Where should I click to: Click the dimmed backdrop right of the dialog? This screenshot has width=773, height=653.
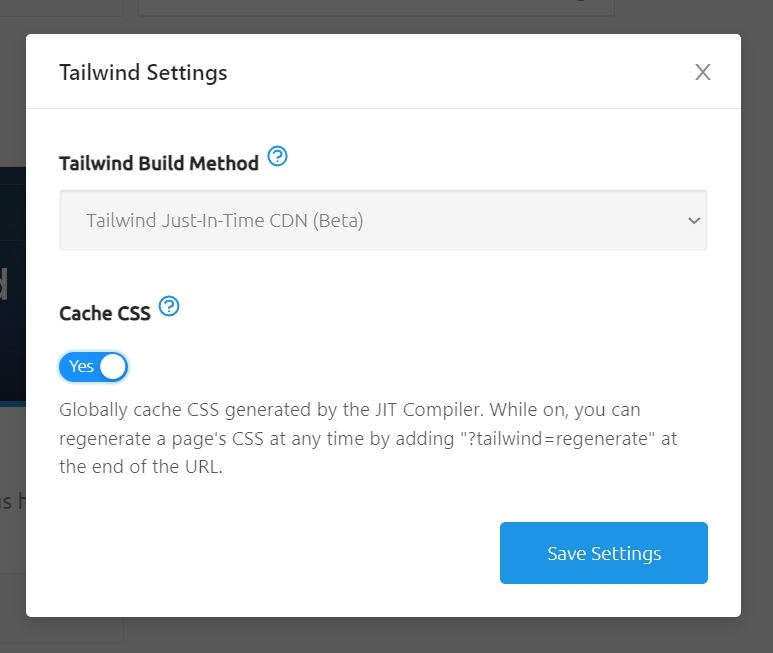pos(757,330)
